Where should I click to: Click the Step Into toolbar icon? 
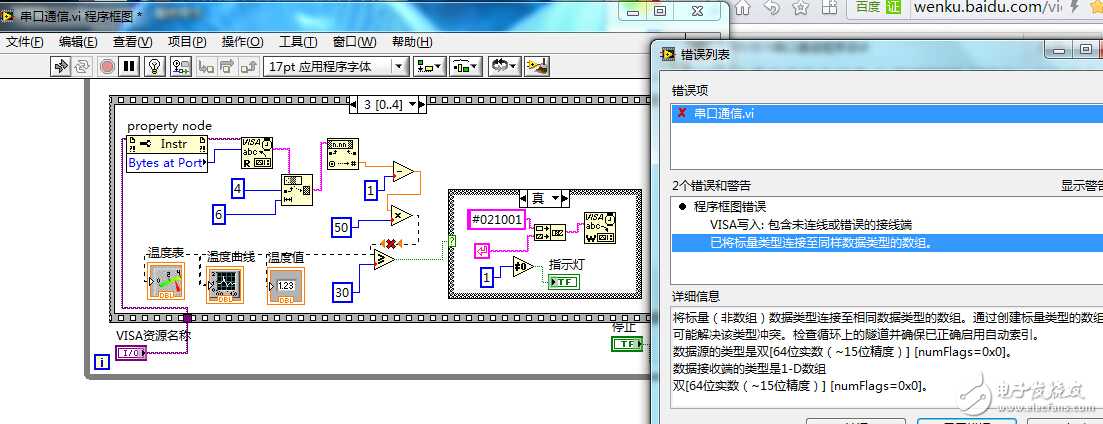205,66
